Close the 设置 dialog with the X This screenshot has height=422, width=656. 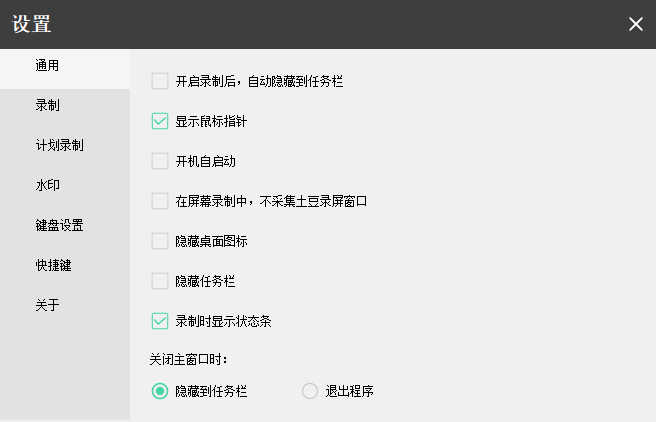coord(636,24)
